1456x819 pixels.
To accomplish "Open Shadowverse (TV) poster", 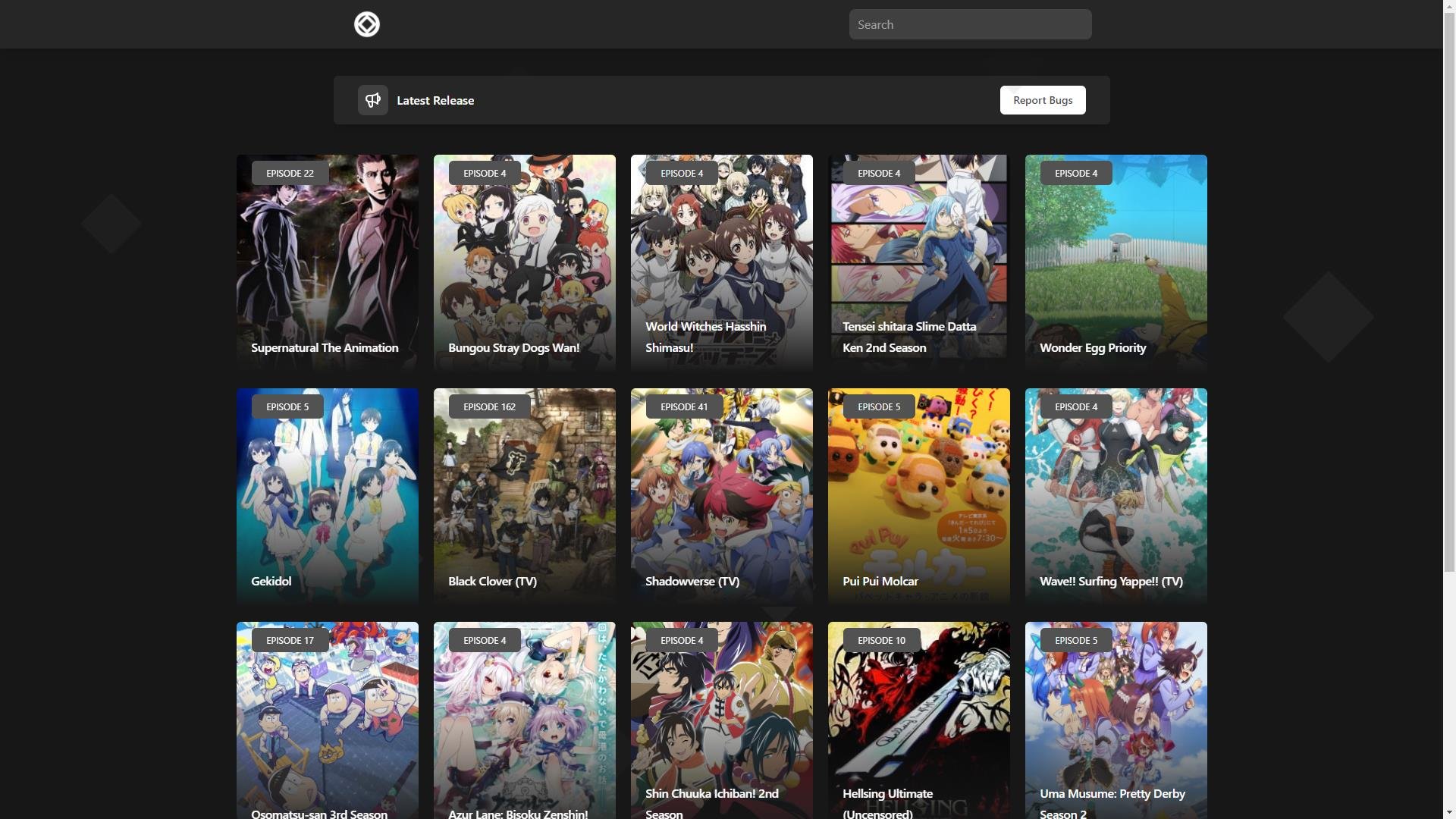I will point(722,496).
